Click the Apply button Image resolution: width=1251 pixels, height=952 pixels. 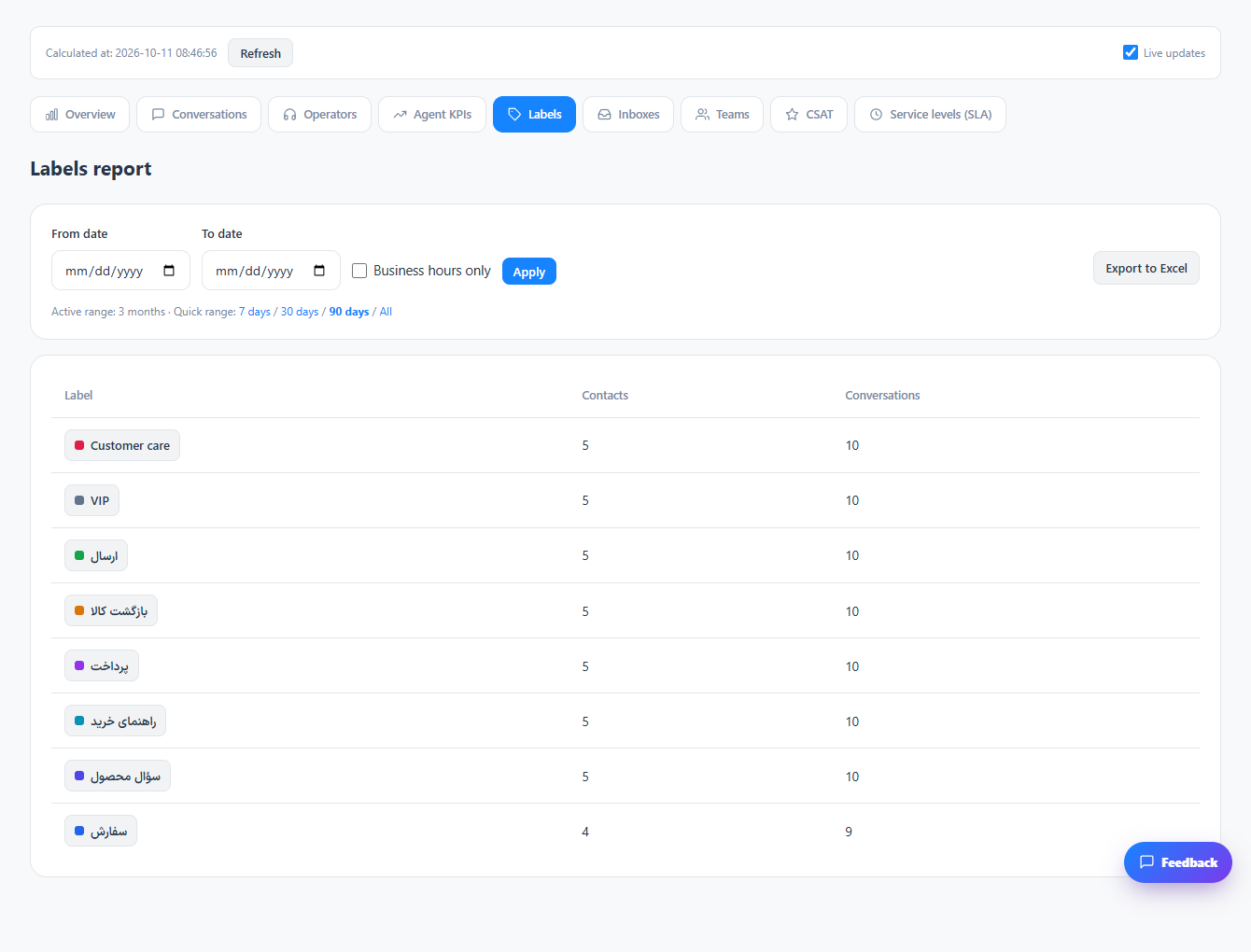pyautogui.click(x=529, y=272)
